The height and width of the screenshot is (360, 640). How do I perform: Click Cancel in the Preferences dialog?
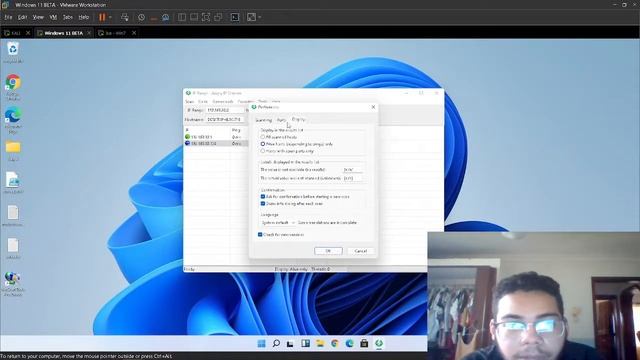coord(361,251)
